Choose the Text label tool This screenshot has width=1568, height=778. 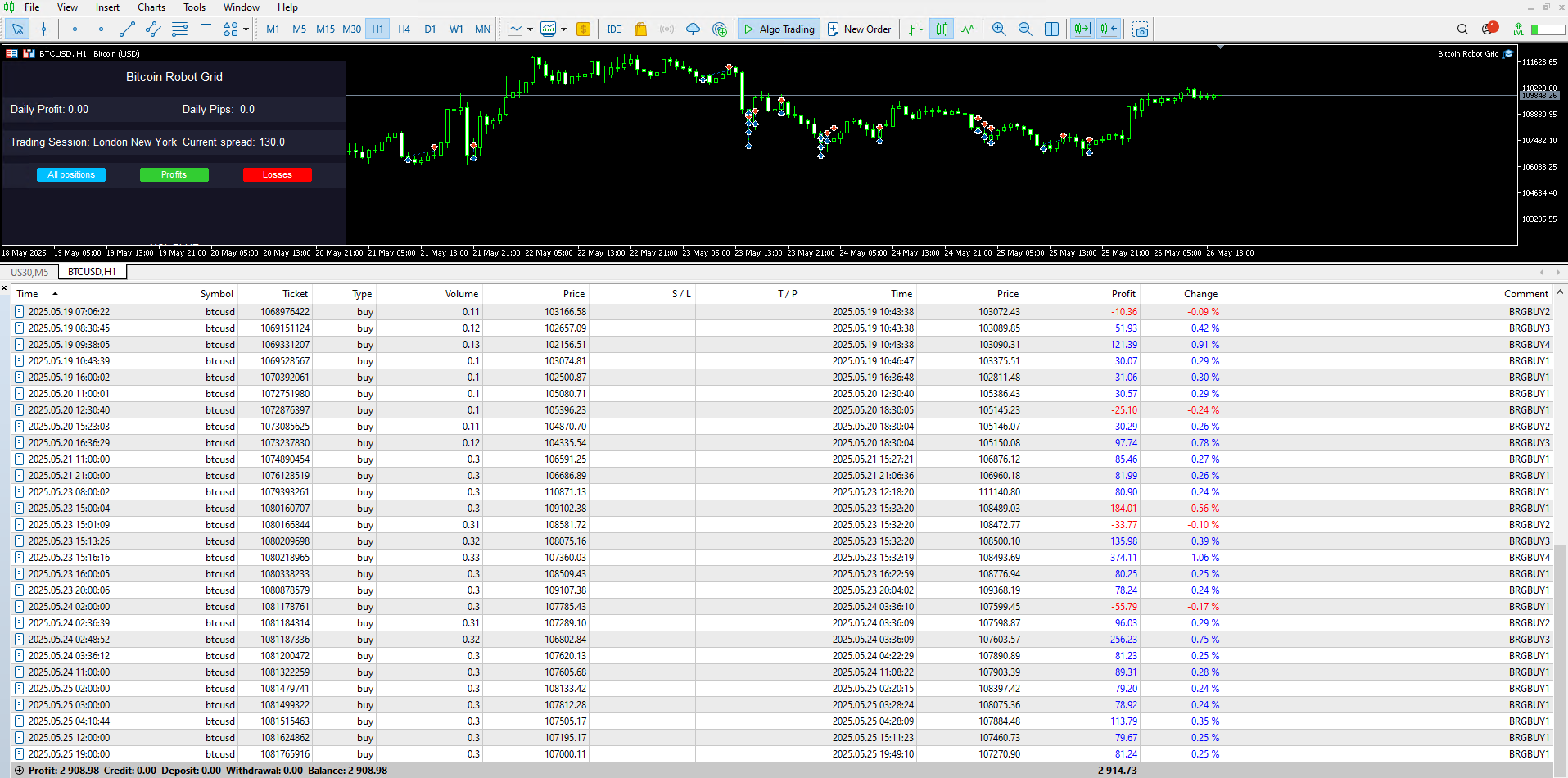pyautogui.click(x=206, y=29)
